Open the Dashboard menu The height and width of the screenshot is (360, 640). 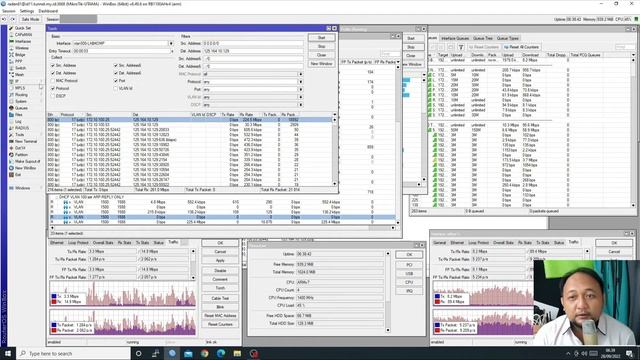pos(48,11)
